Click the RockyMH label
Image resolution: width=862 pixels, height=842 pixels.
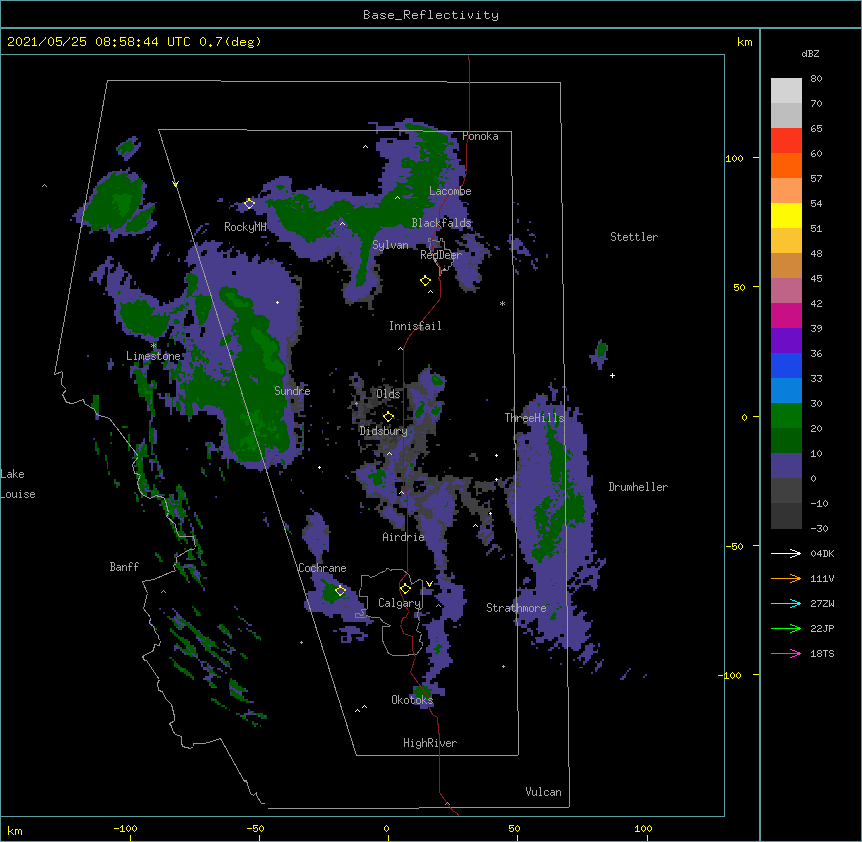click(x=245, y=226)
